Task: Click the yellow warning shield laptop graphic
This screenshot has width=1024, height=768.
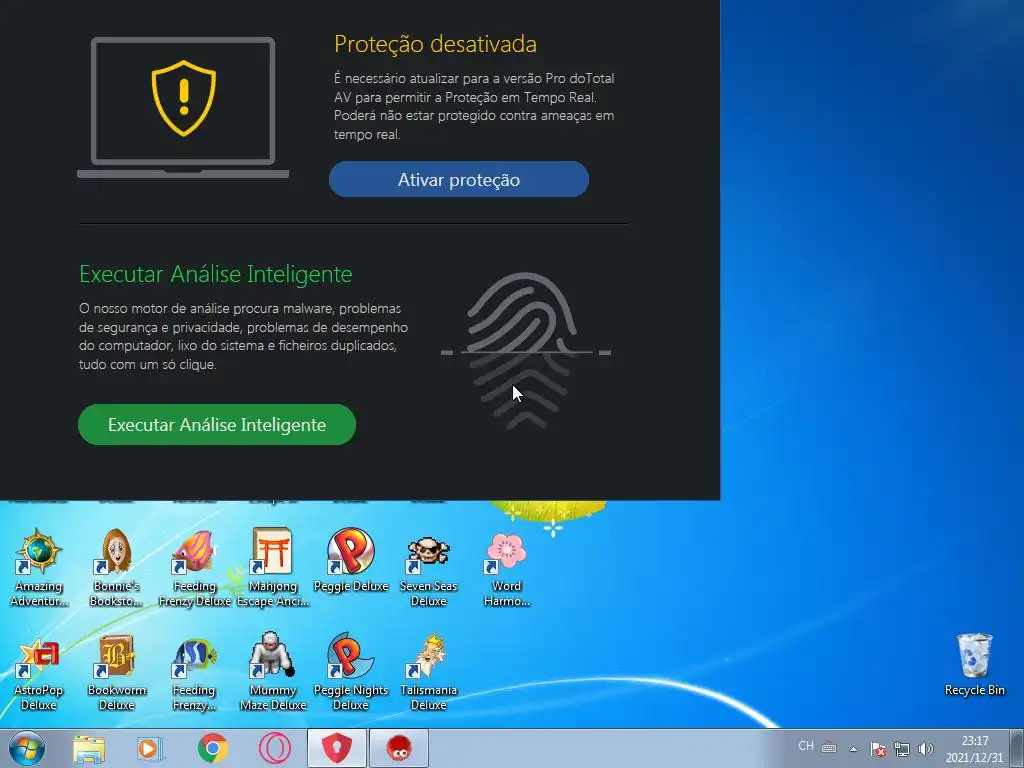Action: tap(183, 107)
